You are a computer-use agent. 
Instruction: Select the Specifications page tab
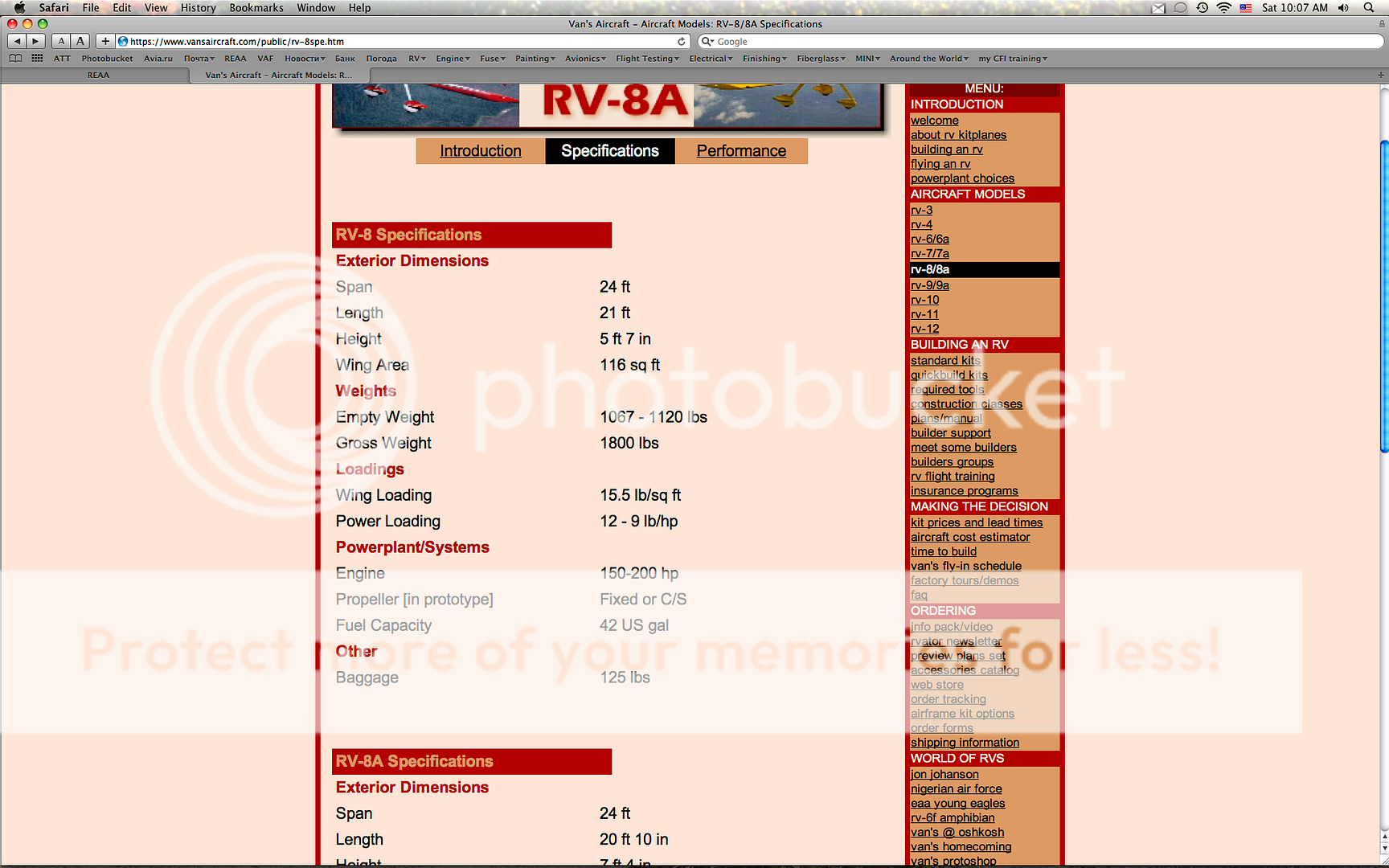pyautogui.click(x=610, y=151)
